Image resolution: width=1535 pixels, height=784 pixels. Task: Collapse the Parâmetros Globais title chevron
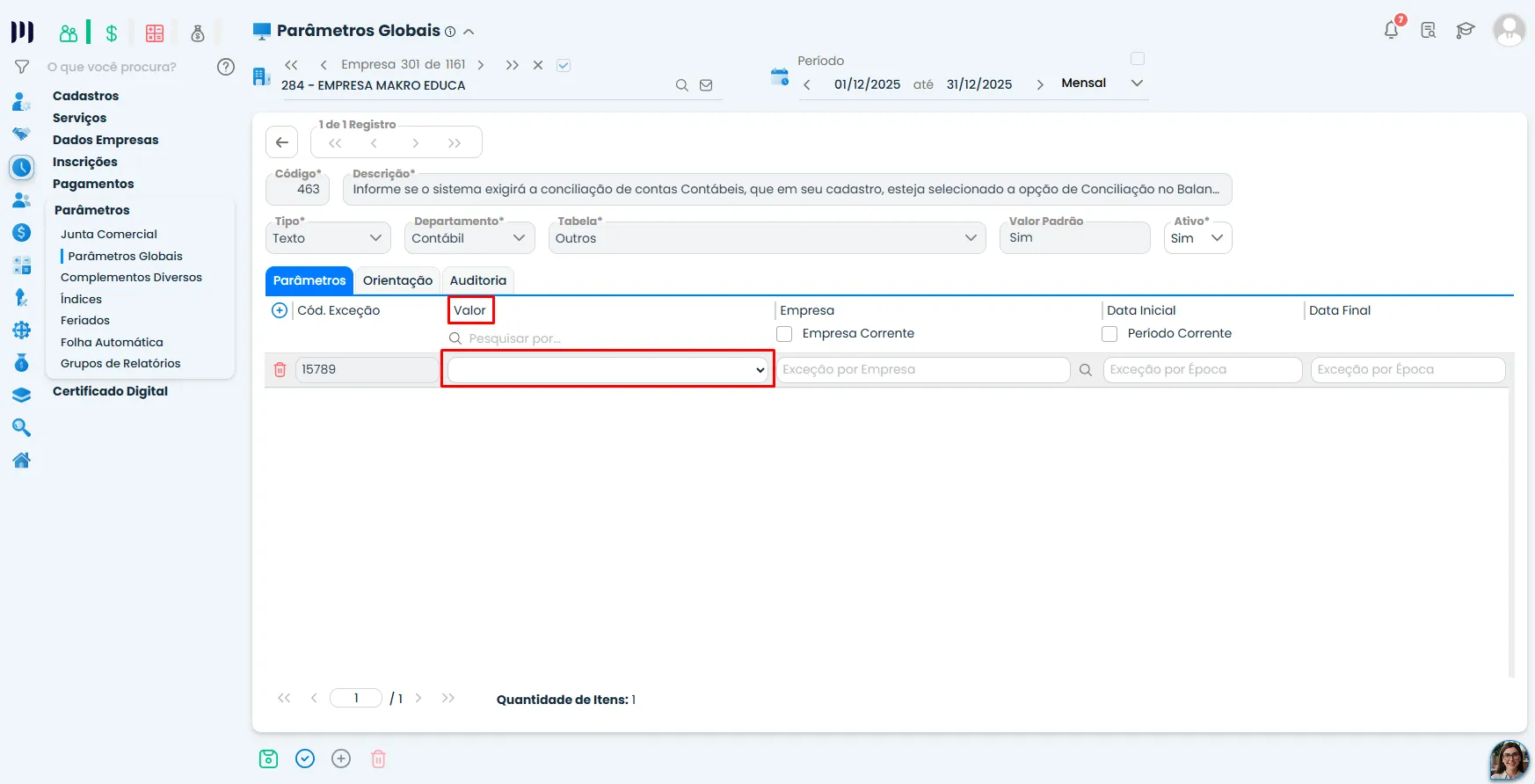coord(469,32)
